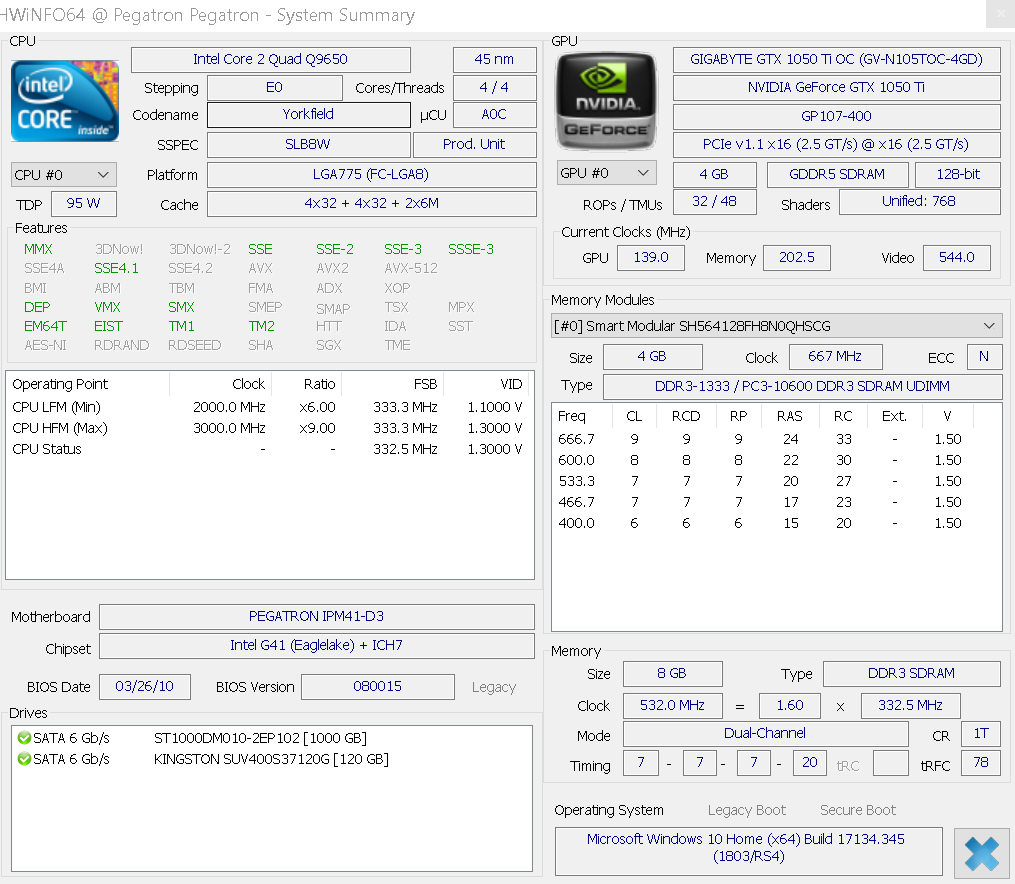Click the empty tRC timing field
The image size is (1015, 884).
point(891,763)
